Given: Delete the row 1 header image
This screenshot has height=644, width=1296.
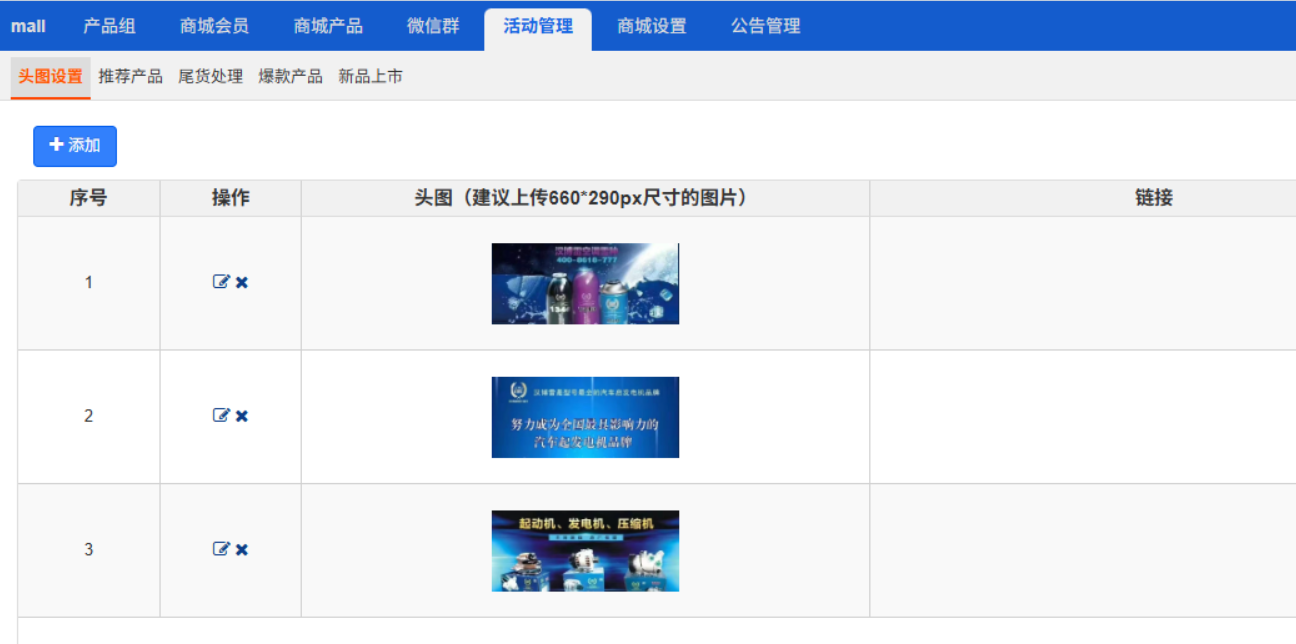Looking at the screenshot, I should (x=242, y=282).
